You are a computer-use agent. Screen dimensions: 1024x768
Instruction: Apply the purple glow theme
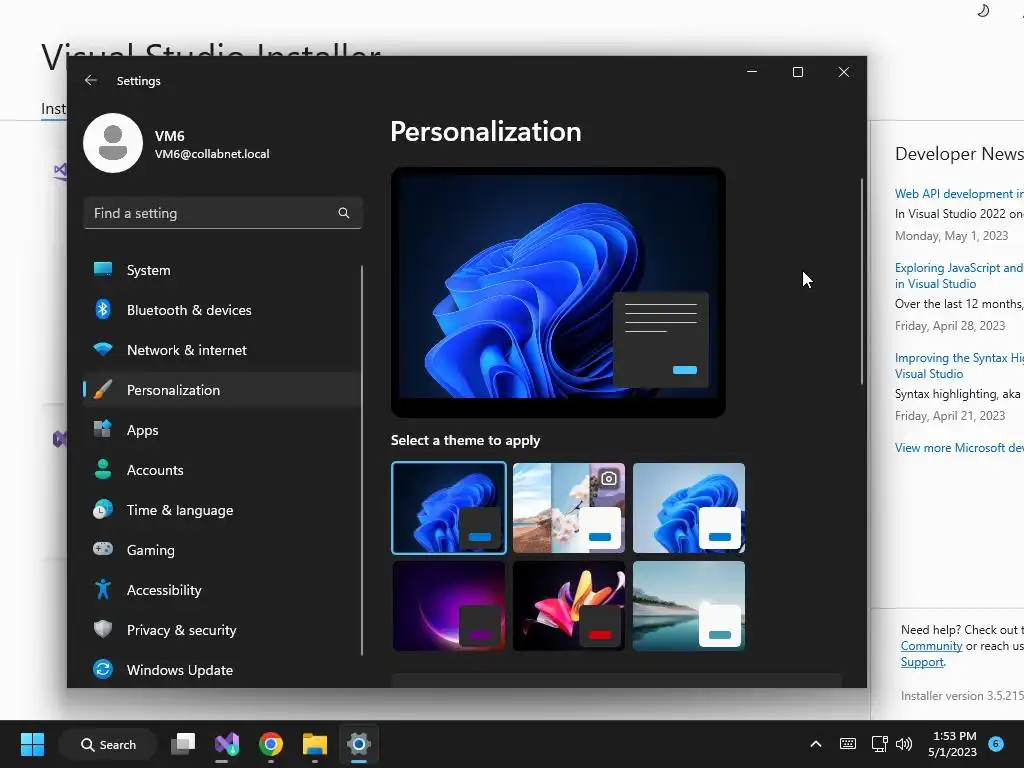point(449,606)
